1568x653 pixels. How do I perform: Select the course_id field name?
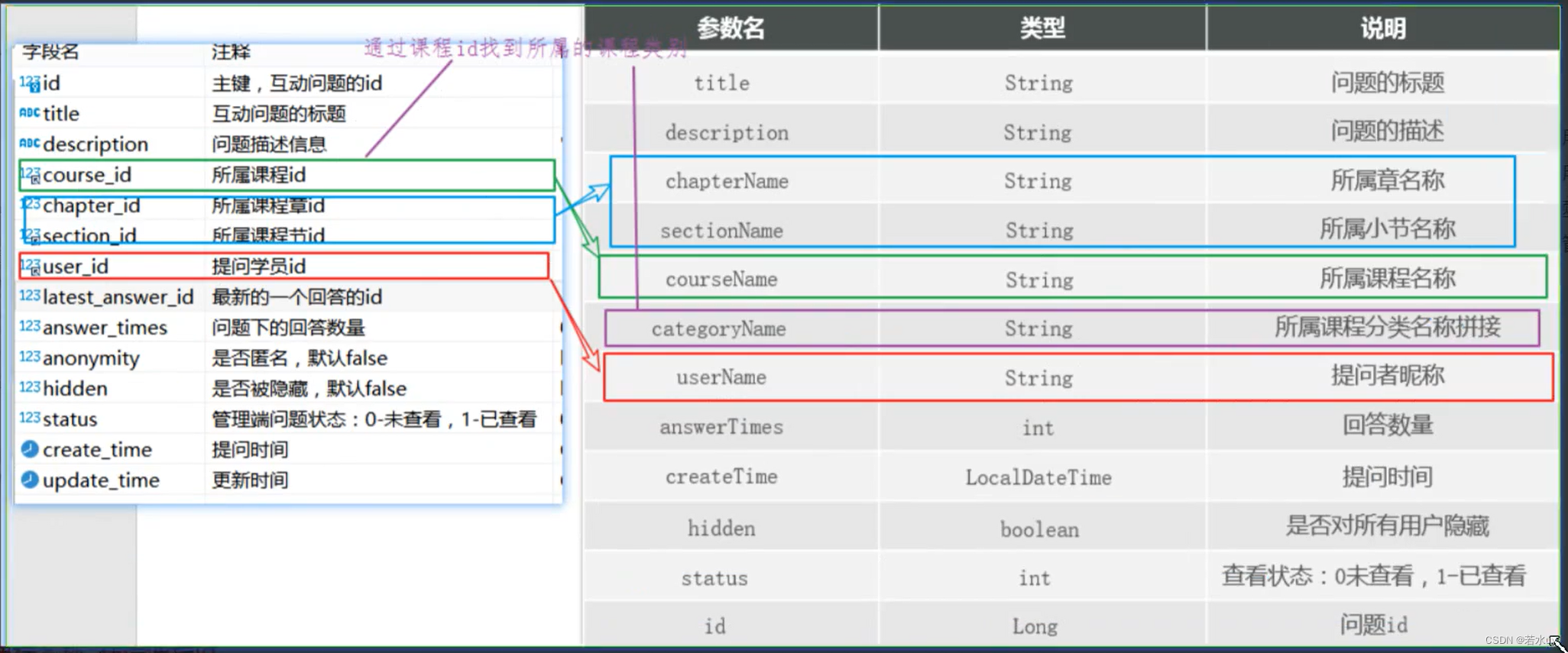tap(87, 175)
